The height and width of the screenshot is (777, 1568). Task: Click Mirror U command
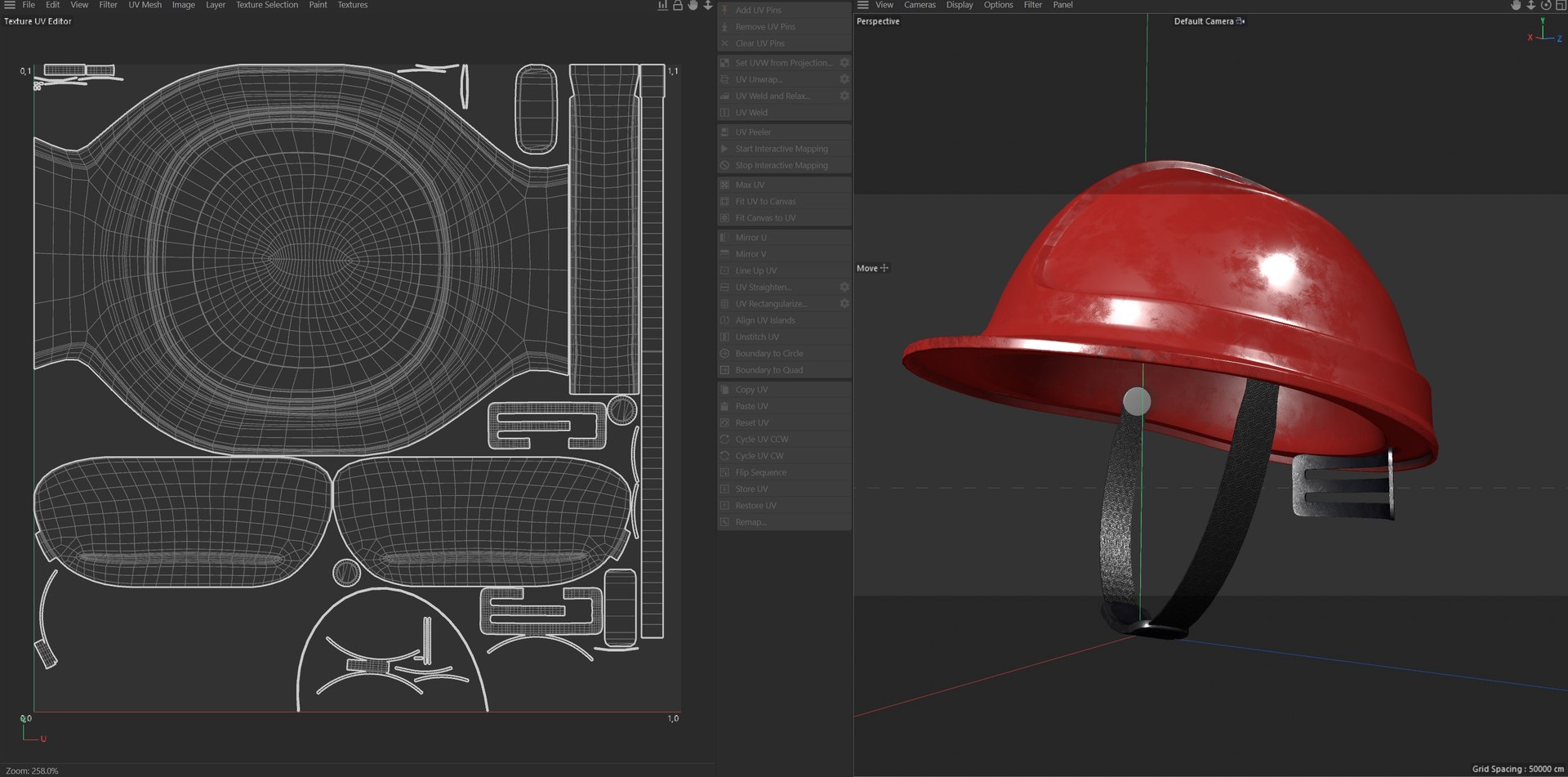tap(784, 237)
